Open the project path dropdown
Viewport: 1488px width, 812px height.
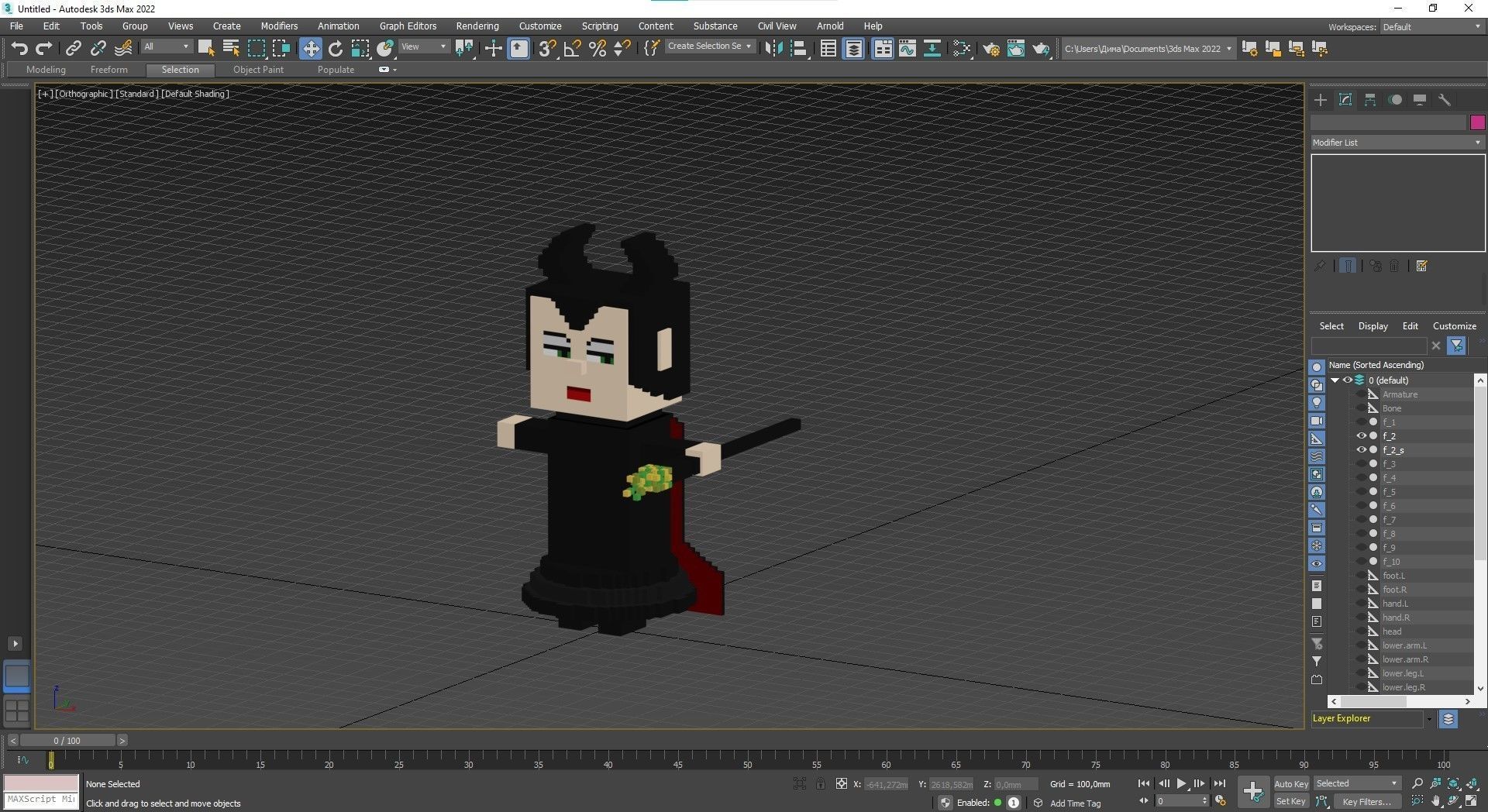click(1148, 48)
